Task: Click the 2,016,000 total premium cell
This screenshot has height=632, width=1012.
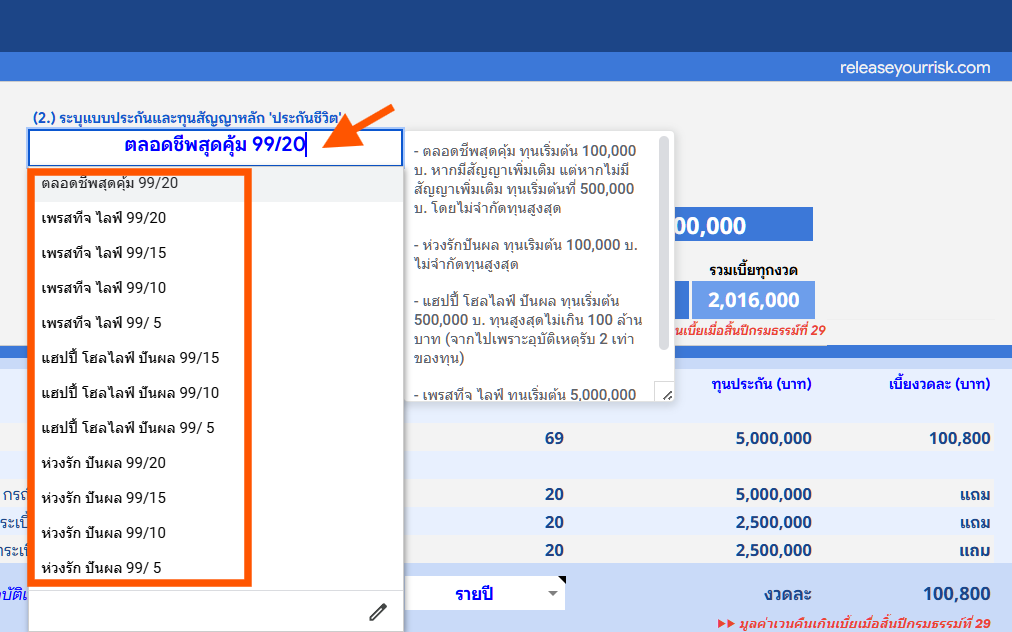Action: coord(753,300)
